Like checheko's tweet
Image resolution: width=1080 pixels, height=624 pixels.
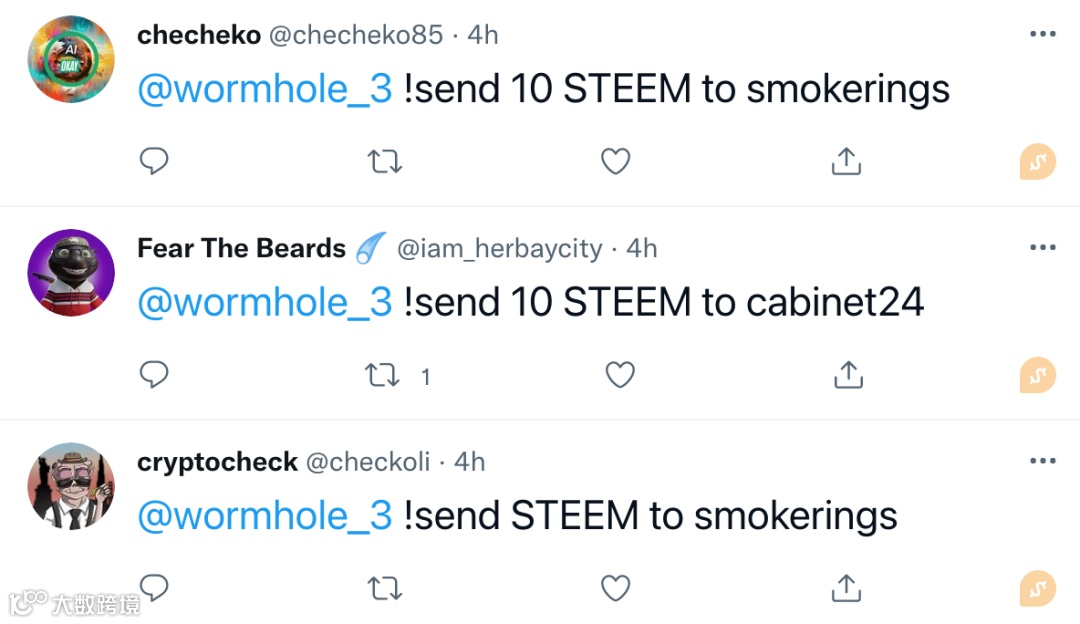pos(615,160)
